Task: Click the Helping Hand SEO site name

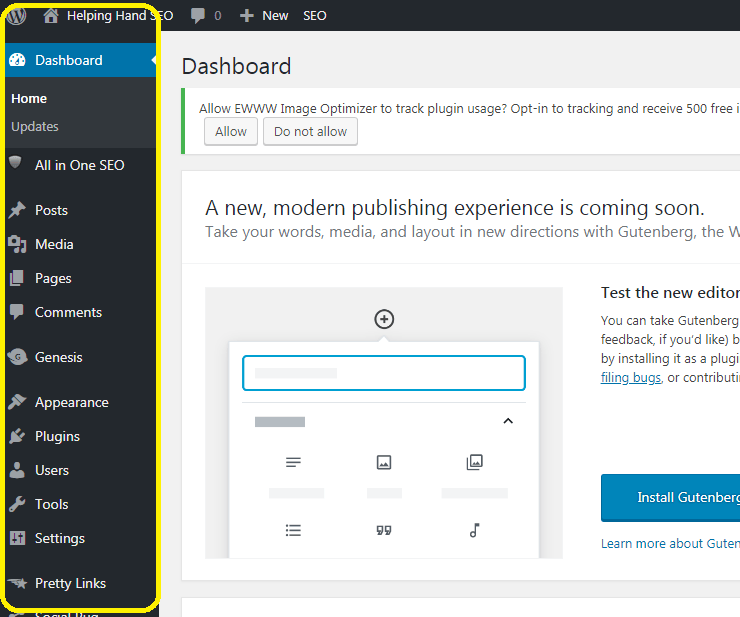Action: point(120,16)
